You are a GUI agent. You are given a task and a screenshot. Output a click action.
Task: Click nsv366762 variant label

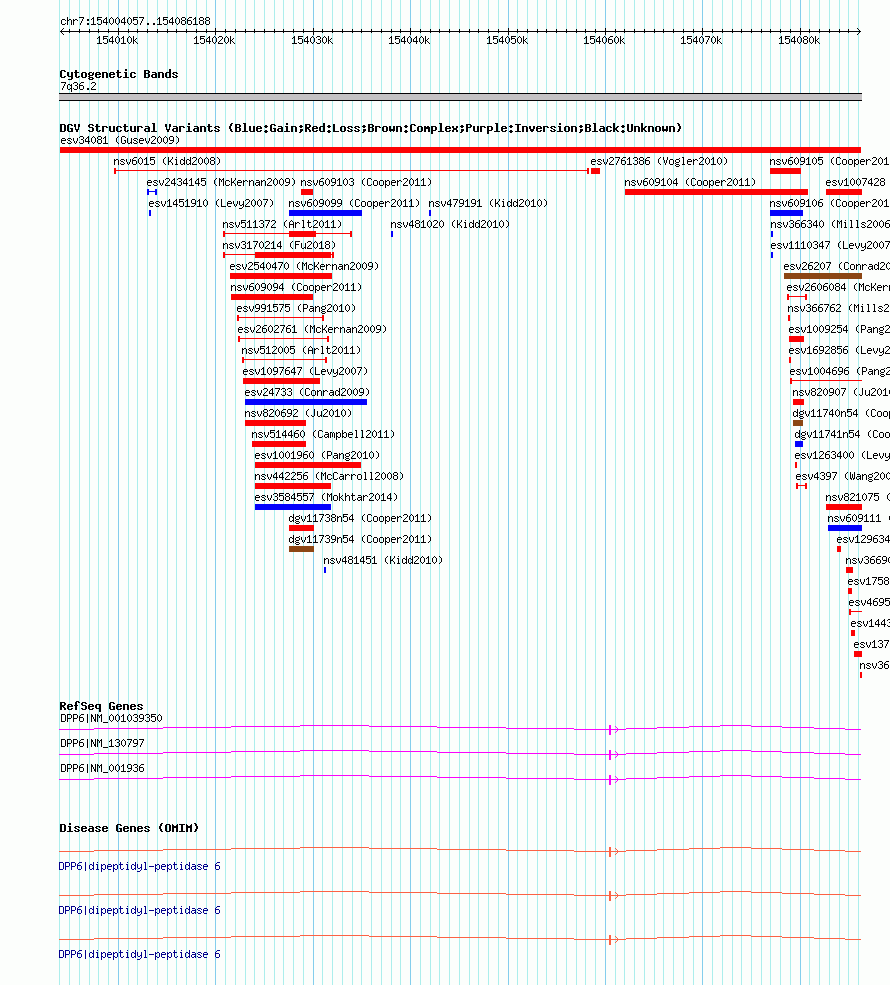click(838, 308)
